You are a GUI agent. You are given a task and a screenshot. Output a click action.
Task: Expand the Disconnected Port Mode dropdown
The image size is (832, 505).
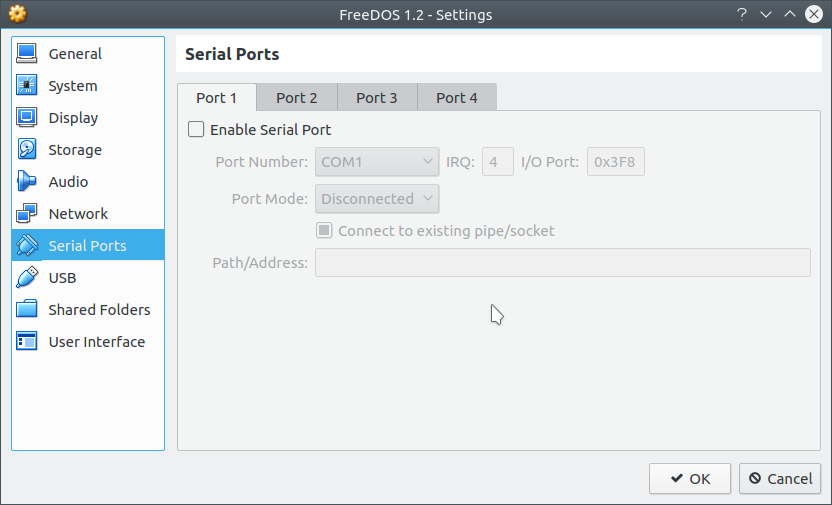(x=377, y=198)
